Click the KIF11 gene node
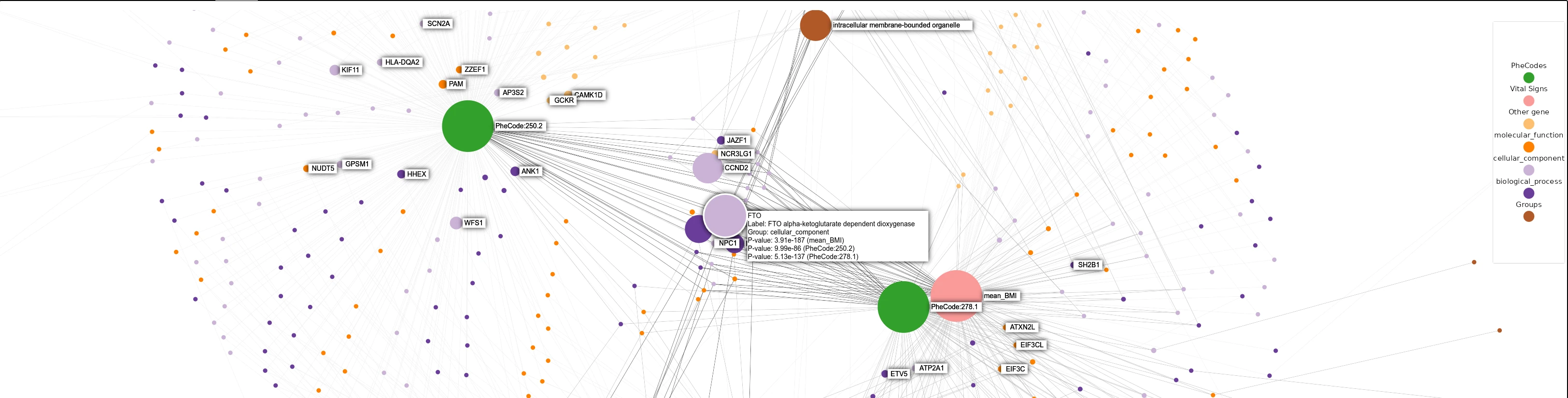This screenshot has height=398, width=1568. click(334, 70)
